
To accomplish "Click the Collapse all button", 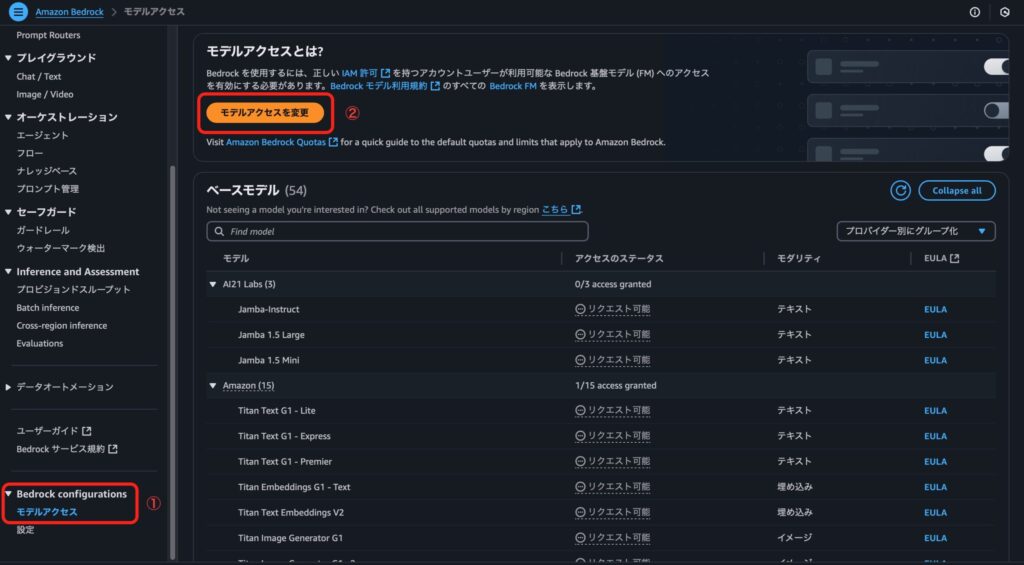I will click(x=957, y=191).
